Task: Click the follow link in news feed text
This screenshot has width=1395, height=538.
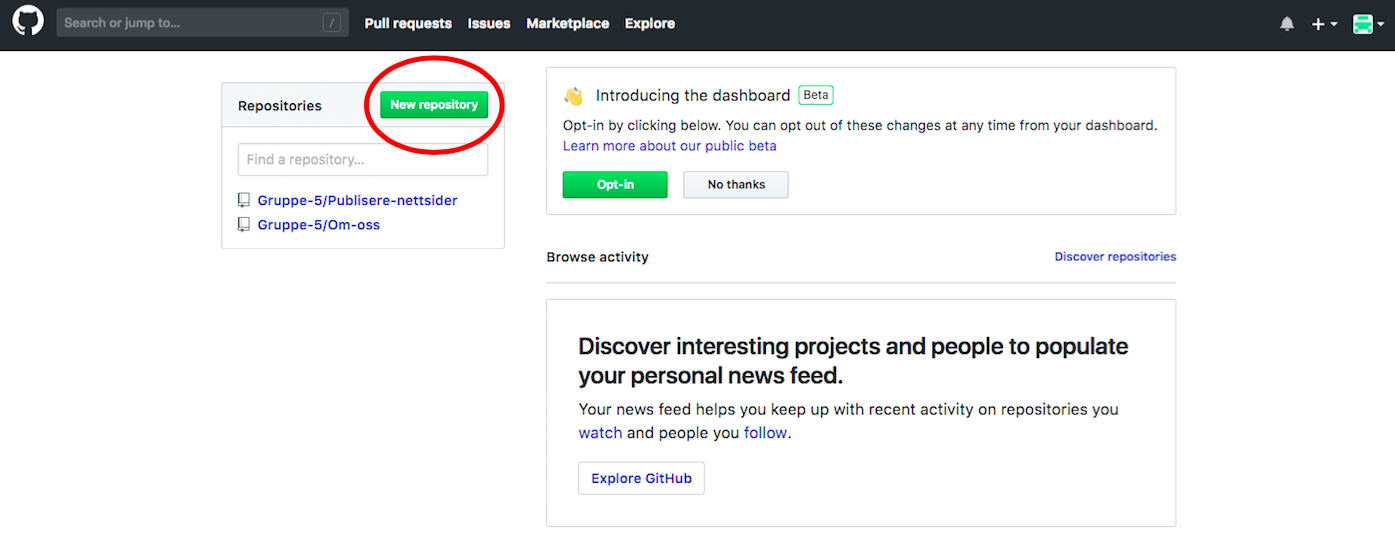Action: pos(766,433)
